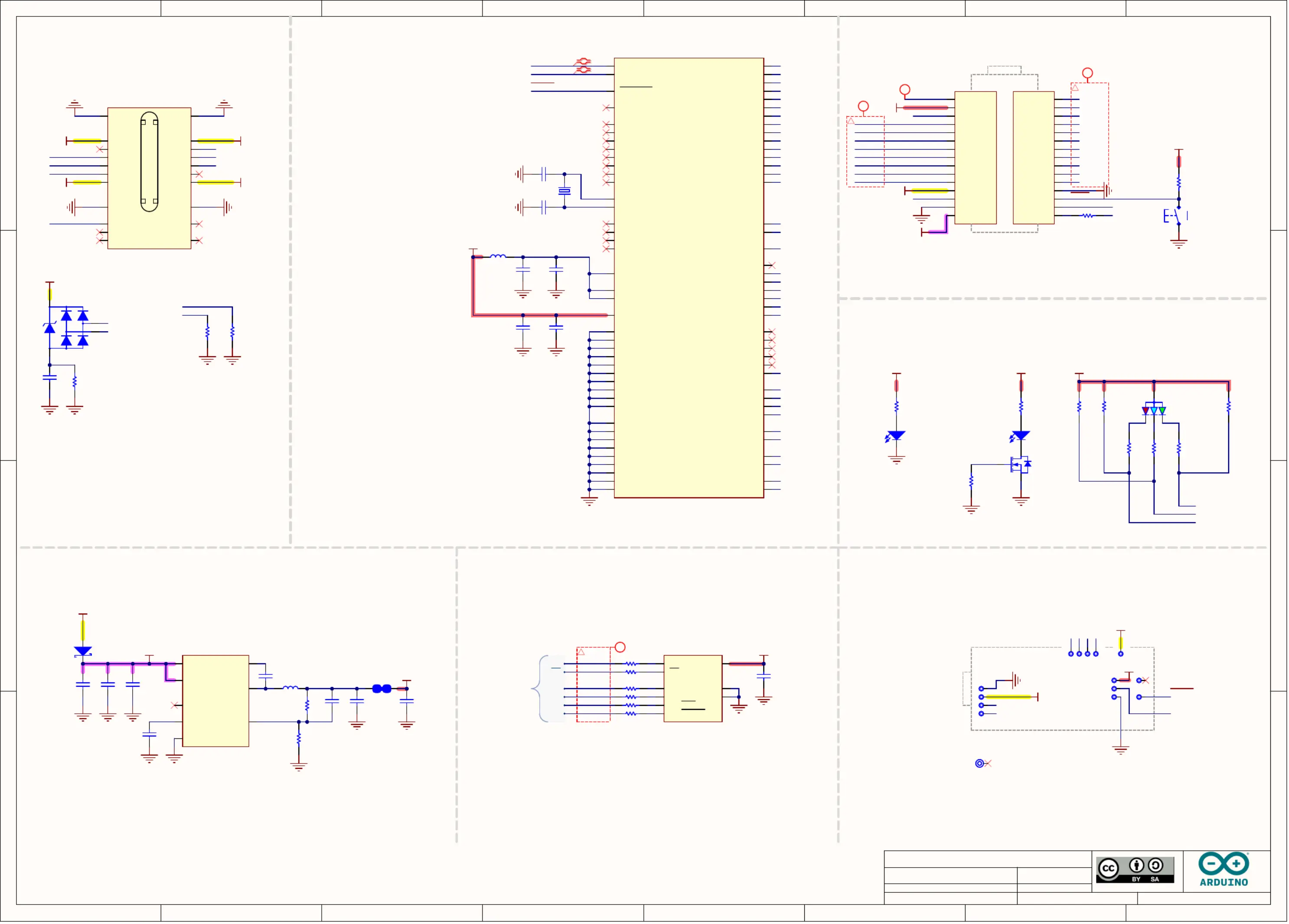Click the ground symbol below the microcontroller
The image size is (1289, 924).
(x=589, y=501)
